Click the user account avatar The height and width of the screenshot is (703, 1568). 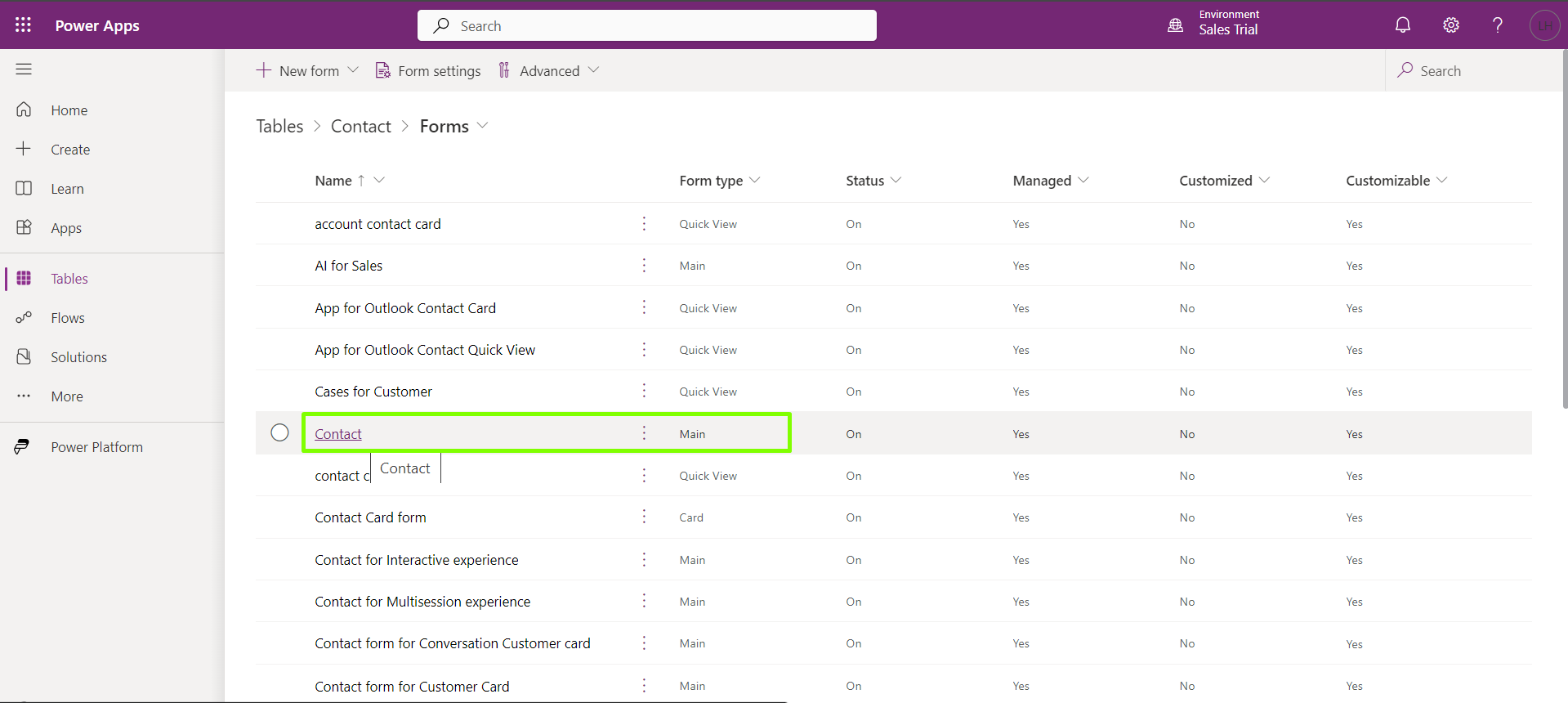coord(1544,25)
